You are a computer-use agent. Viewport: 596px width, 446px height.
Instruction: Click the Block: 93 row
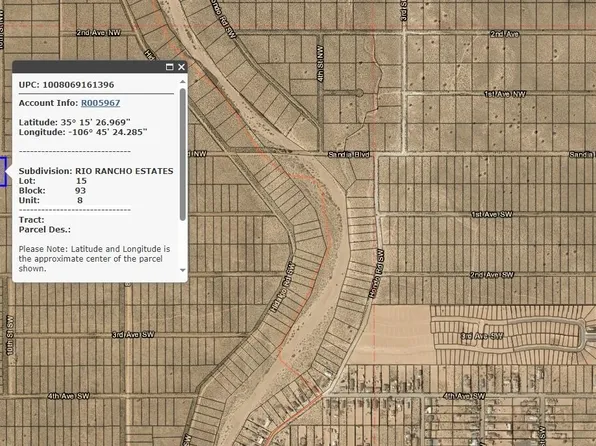(x=52, y=190)
